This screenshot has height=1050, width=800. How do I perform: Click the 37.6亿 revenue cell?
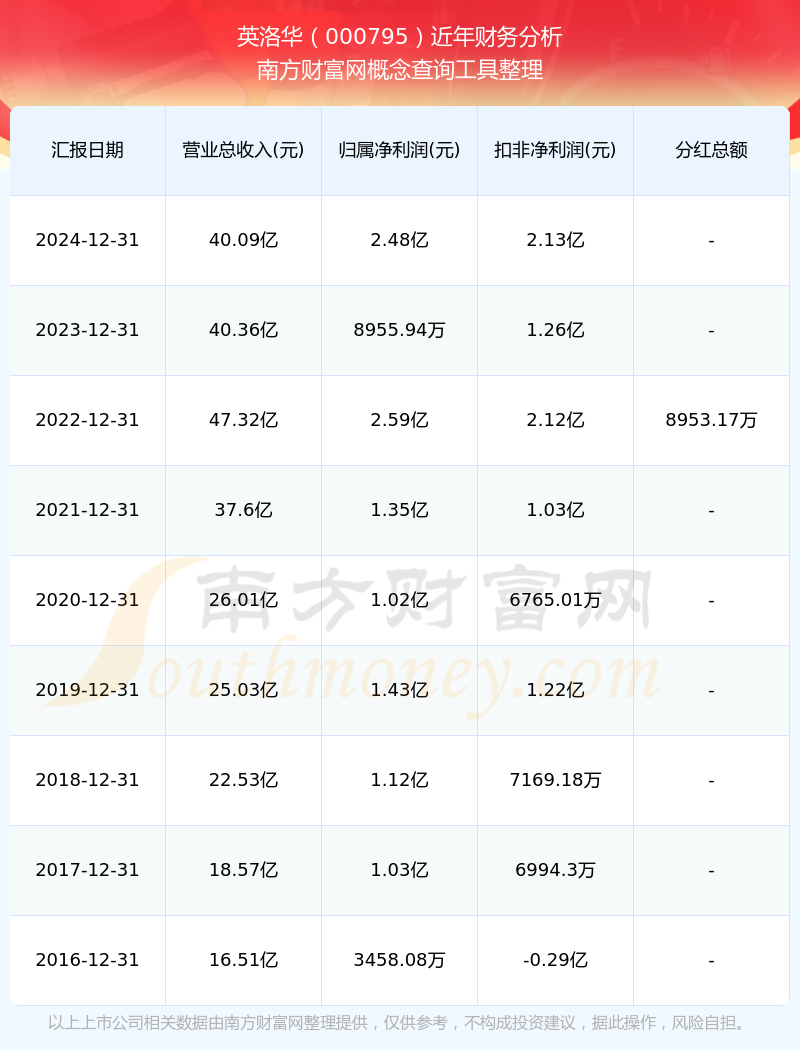[244, 510]
